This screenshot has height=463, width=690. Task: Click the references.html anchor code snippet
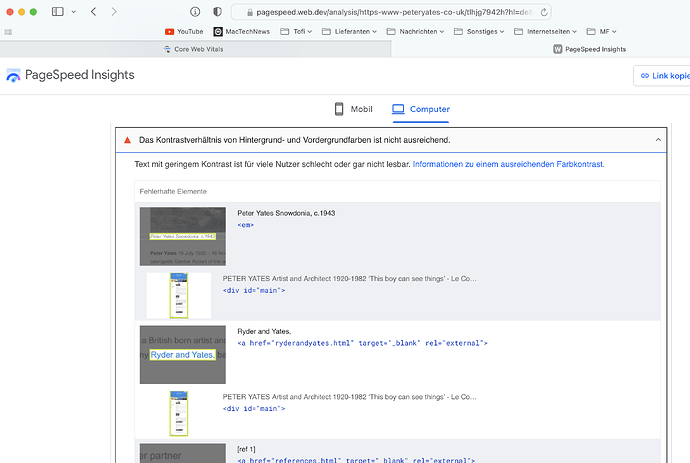[356, 460]
